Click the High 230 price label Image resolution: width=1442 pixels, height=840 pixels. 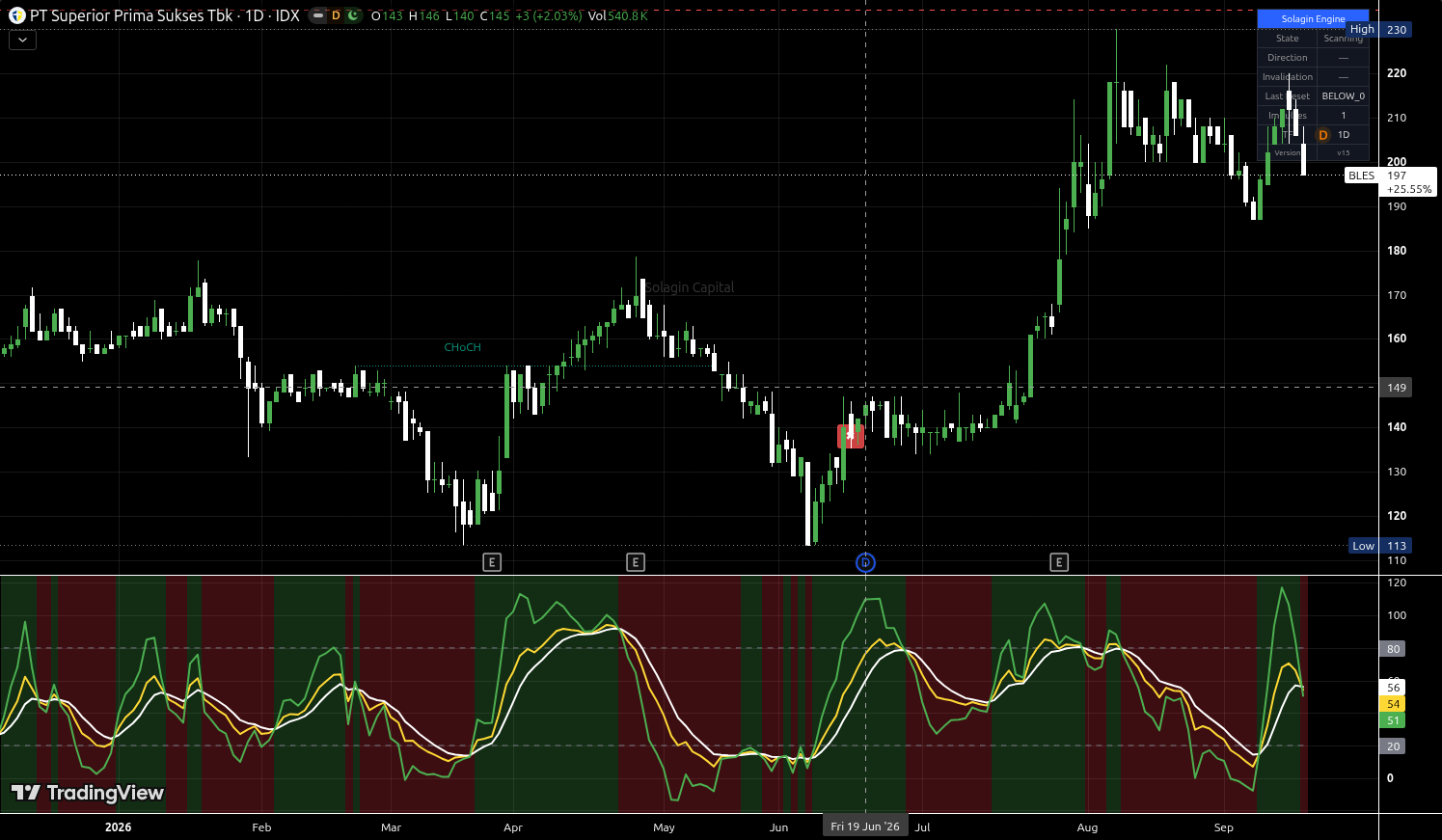pos(1378,30)
